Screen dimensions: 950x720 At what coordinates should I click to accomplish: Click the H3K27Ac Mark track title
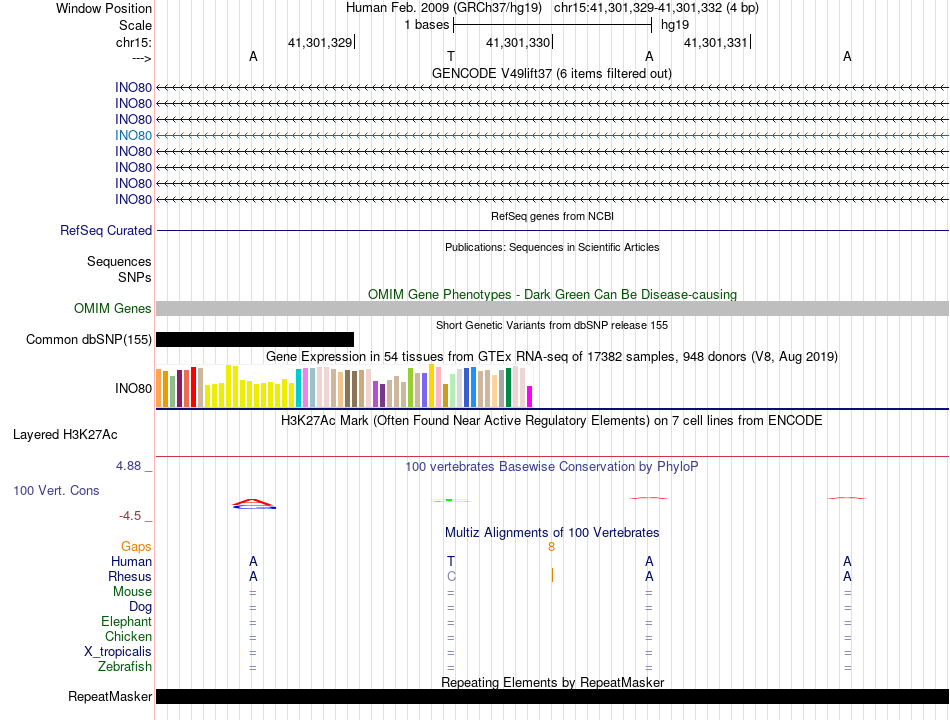coord(551,421)
